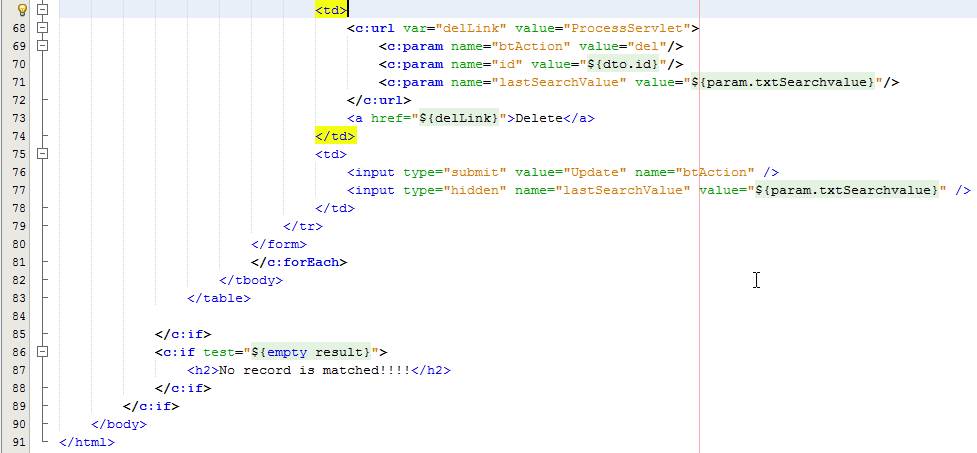Click the closing </body> tag

[119, 424]
